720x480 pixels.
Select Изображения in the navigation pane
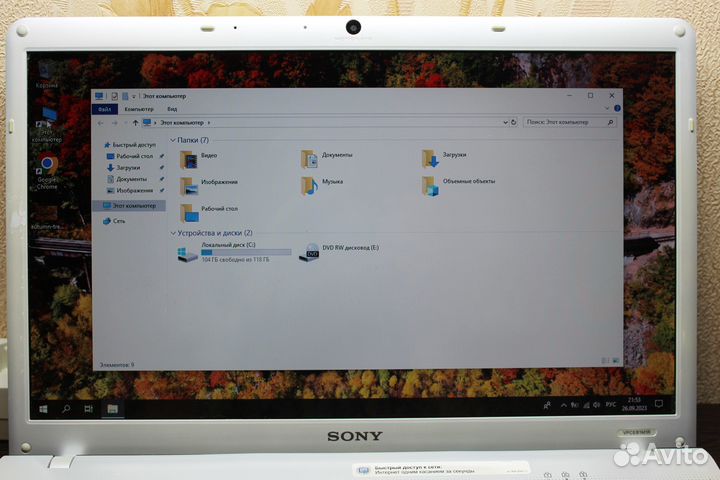click(x=130, y=190)
